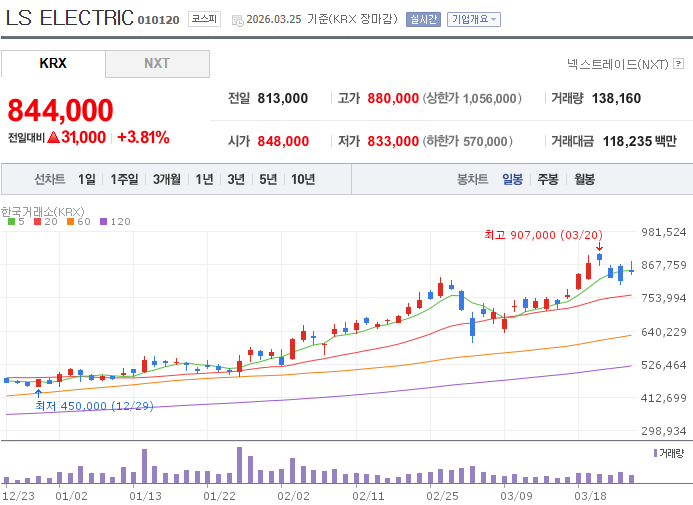Click the 981,524 price axis label
The image size is (693, 505).
point(664,232)
